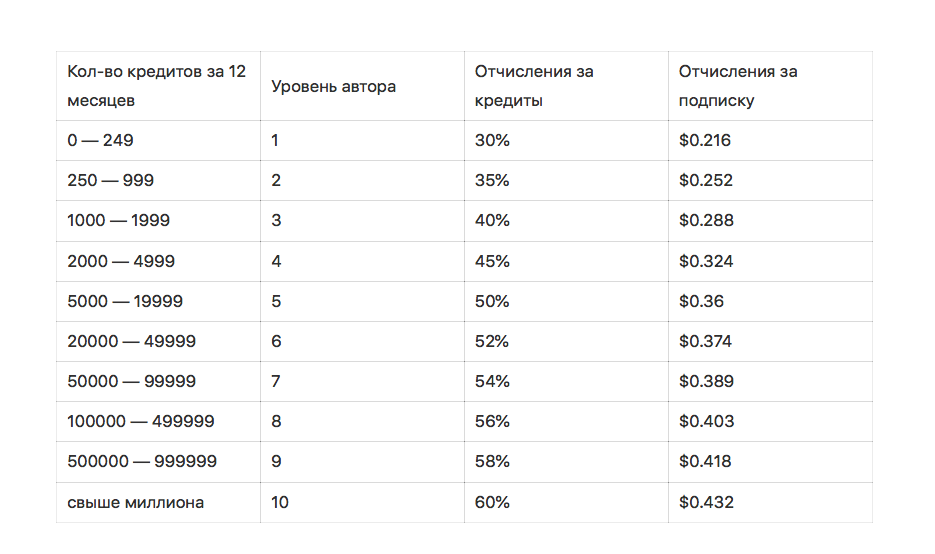Click the $0.432 subscription payout cell

pos(770,502)
